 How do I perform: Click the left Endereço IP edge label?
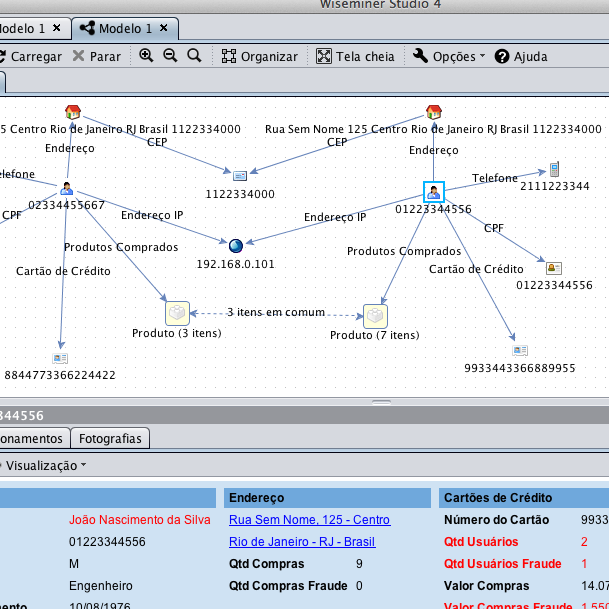click(x=152, y=215)
